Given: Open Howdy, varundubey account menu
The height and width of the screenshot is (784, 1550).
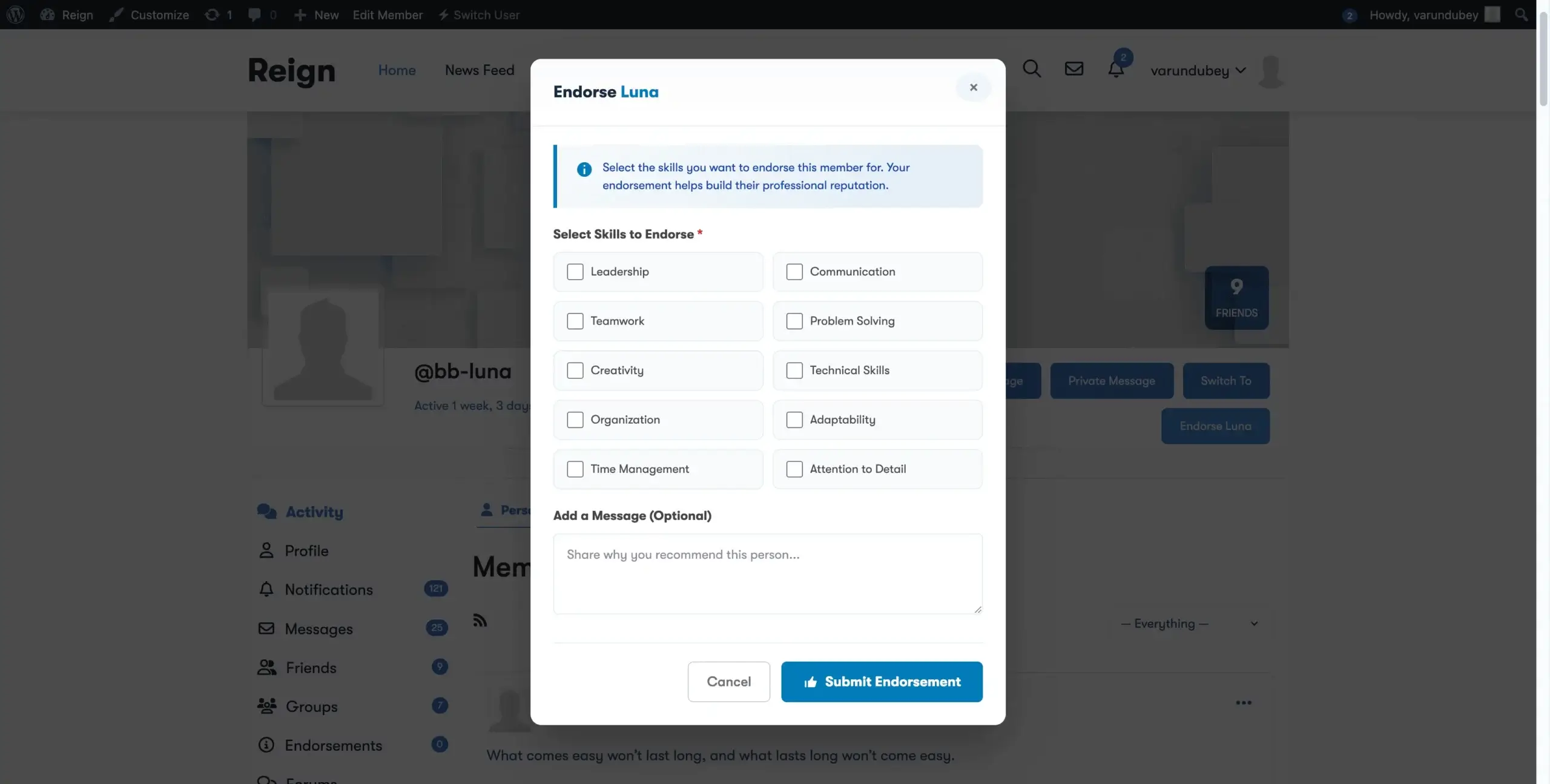Looking at the screenshot, I should click(1434, 15).
